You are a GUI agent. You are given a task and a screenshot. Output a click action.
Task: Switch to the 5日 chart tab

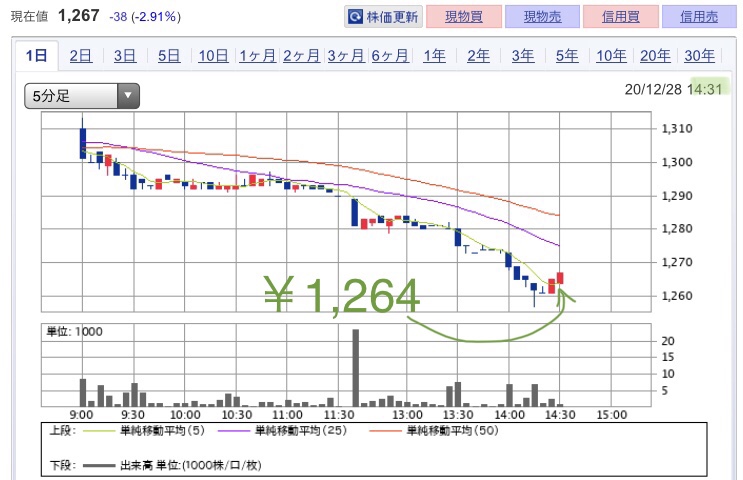pos(169,56)
